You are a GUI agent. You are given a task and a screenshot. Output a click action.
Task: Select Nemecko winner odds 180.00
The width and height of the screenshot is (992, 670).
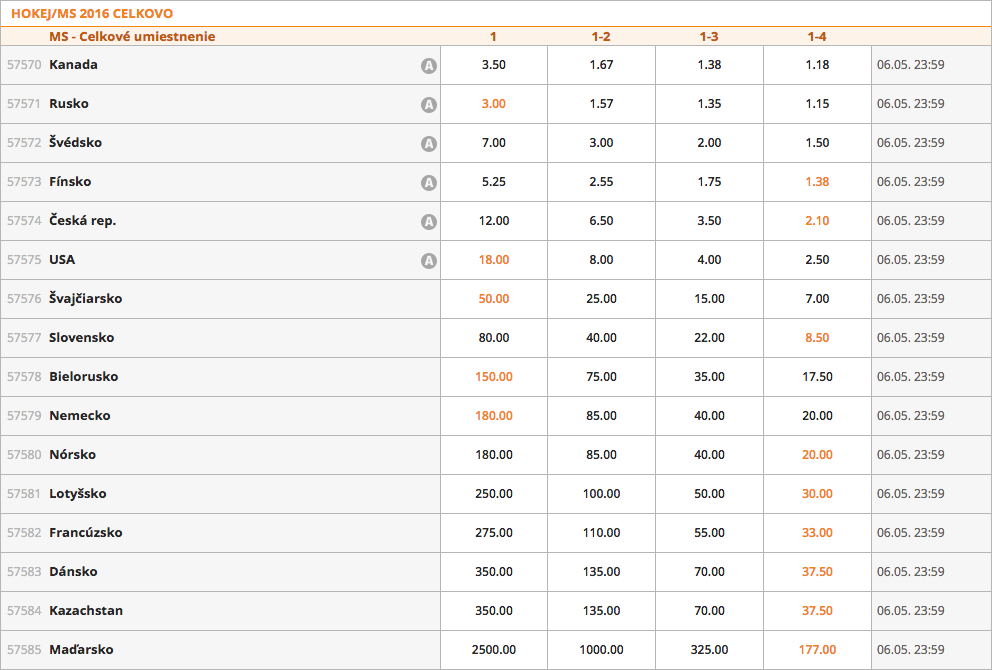(493, 416)
